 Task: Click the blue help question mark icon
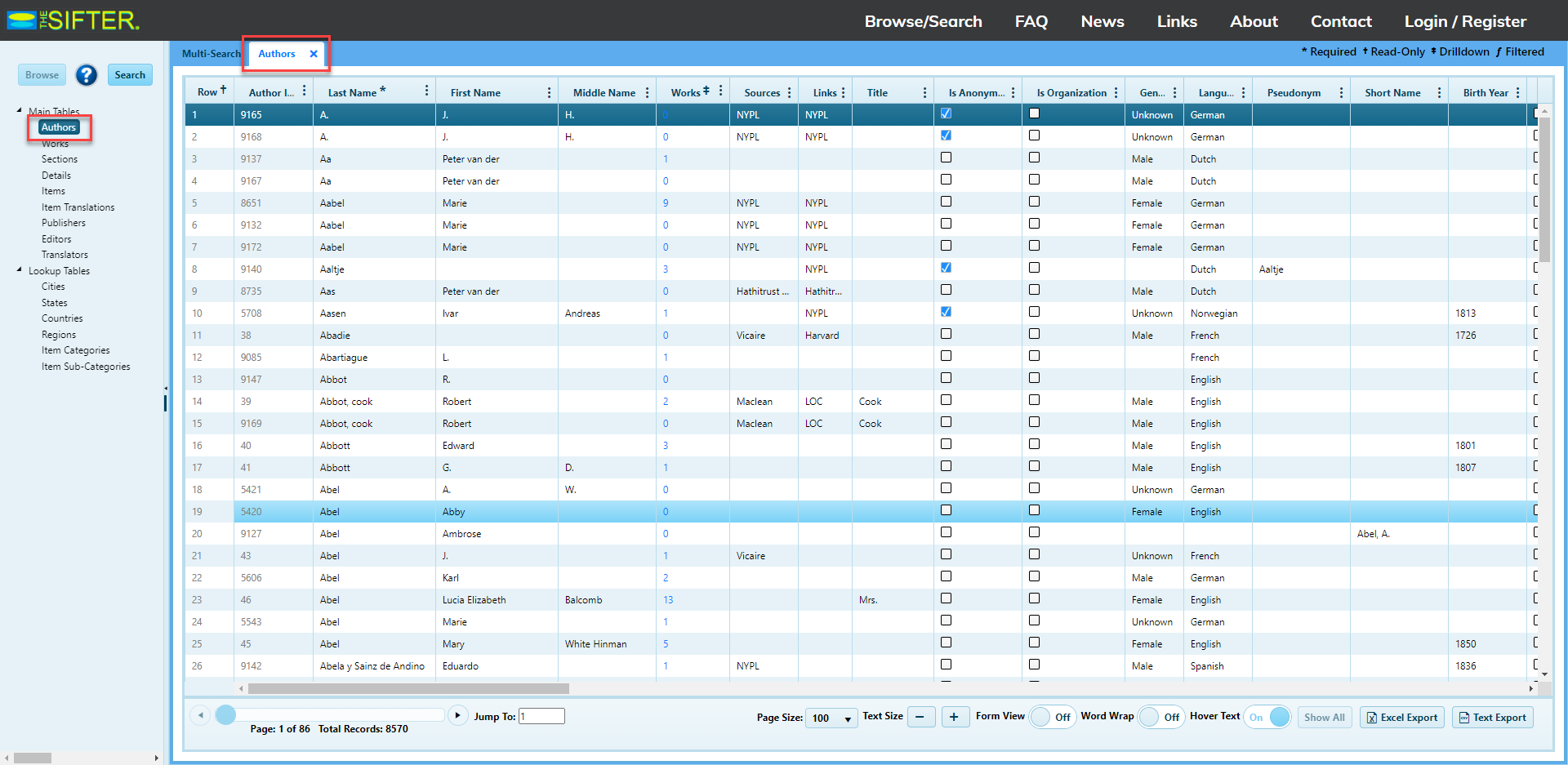tap(87, 75)
